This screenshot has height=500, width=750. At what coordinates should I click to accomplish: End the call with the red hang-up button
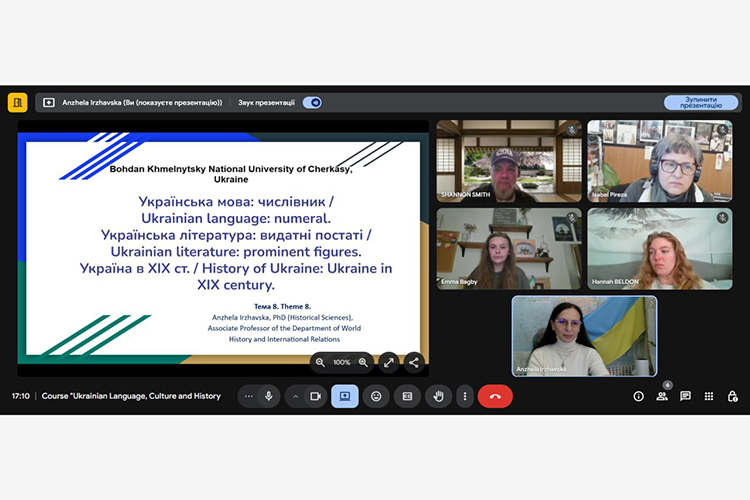tap(495, 396)
